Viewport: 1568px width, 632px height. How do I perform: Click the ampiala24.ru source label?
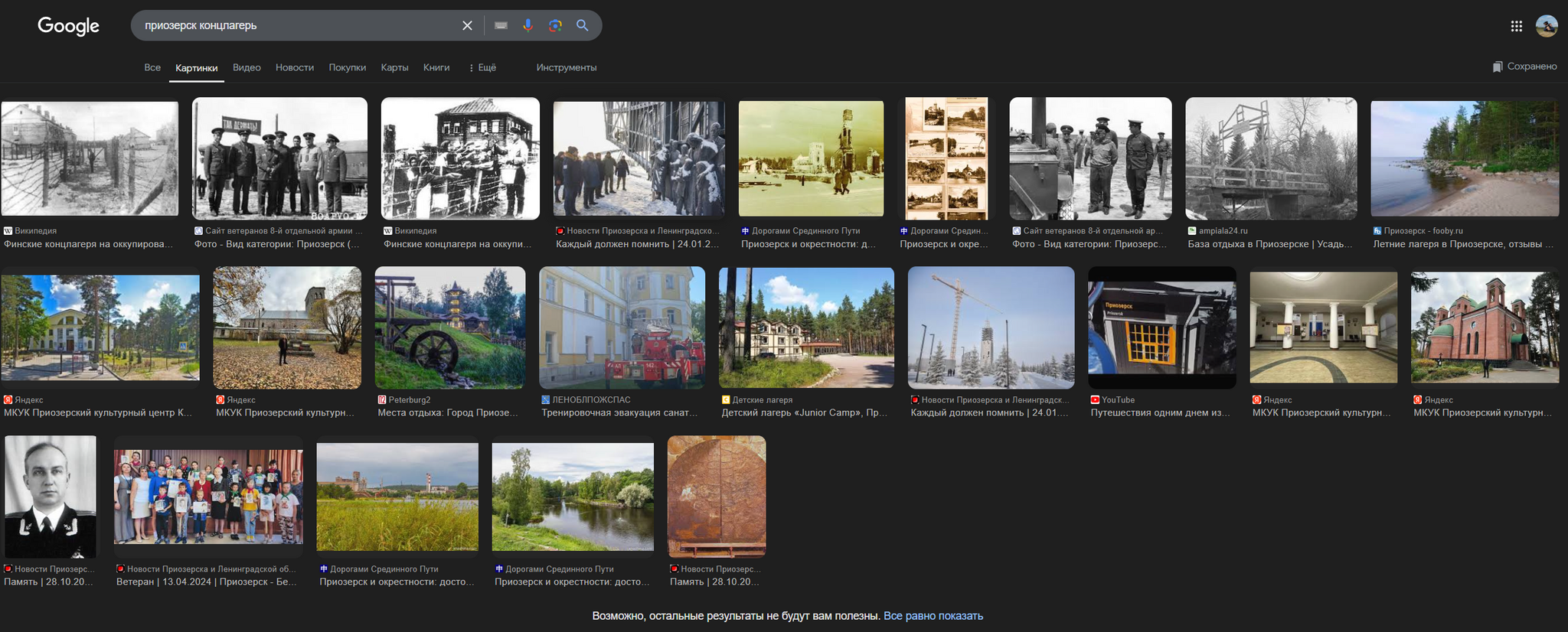pyautogui.click(x=1223, y=230)
